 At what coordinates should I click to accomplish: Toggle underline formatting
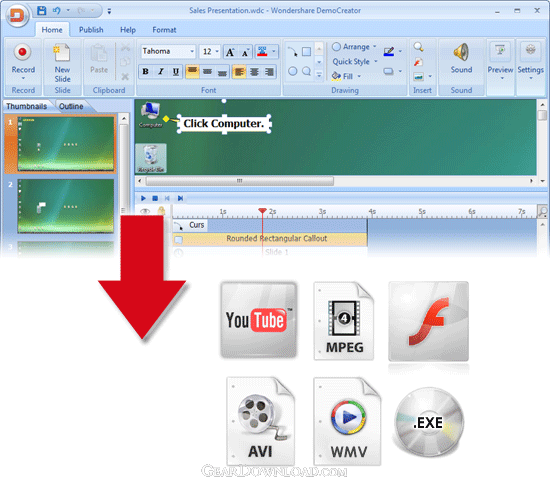[176, 72]
